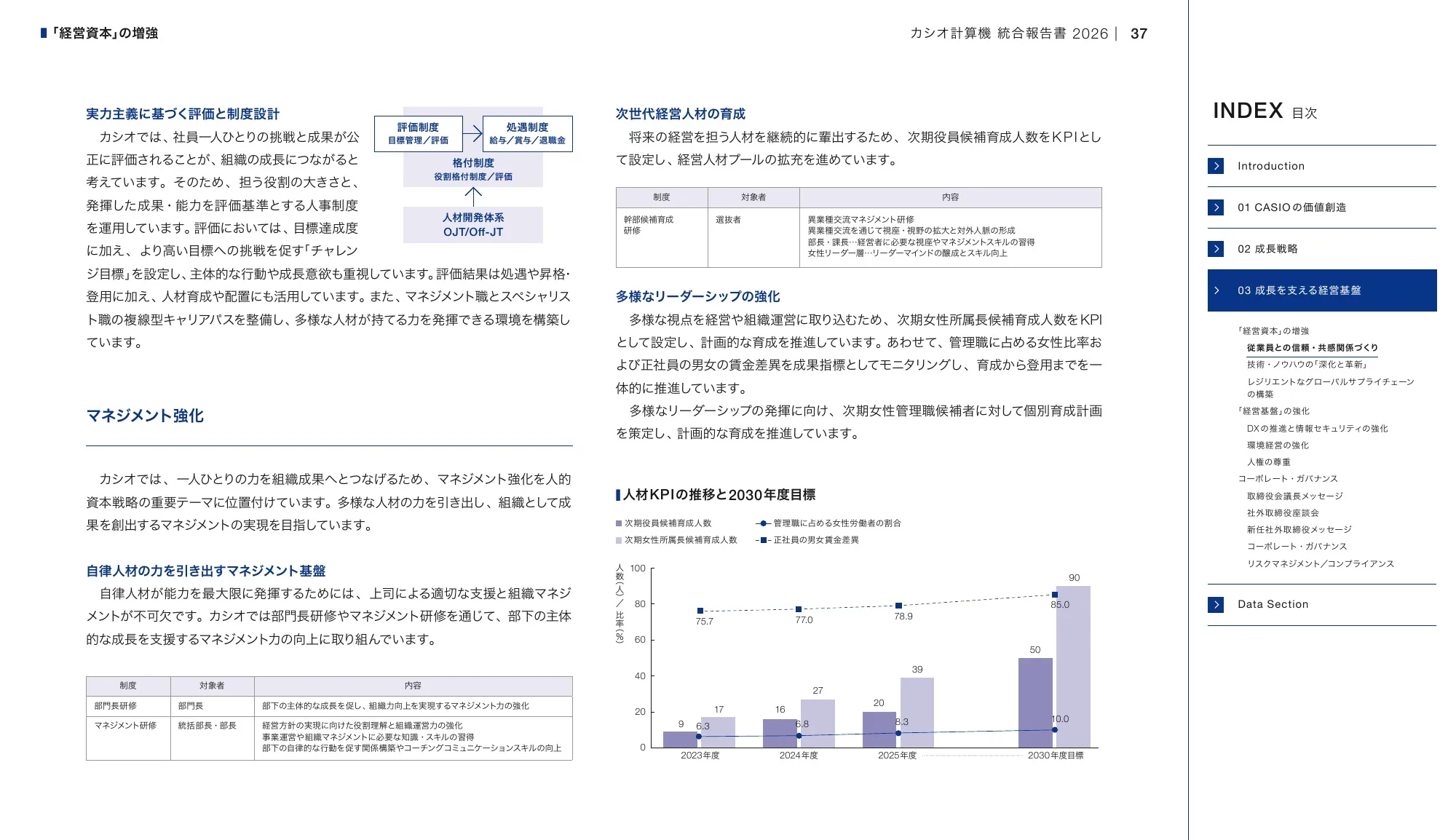Click the arrow icon beside Data Section
This screenshot has width=1456, height=840.
tap(1216, 605)
